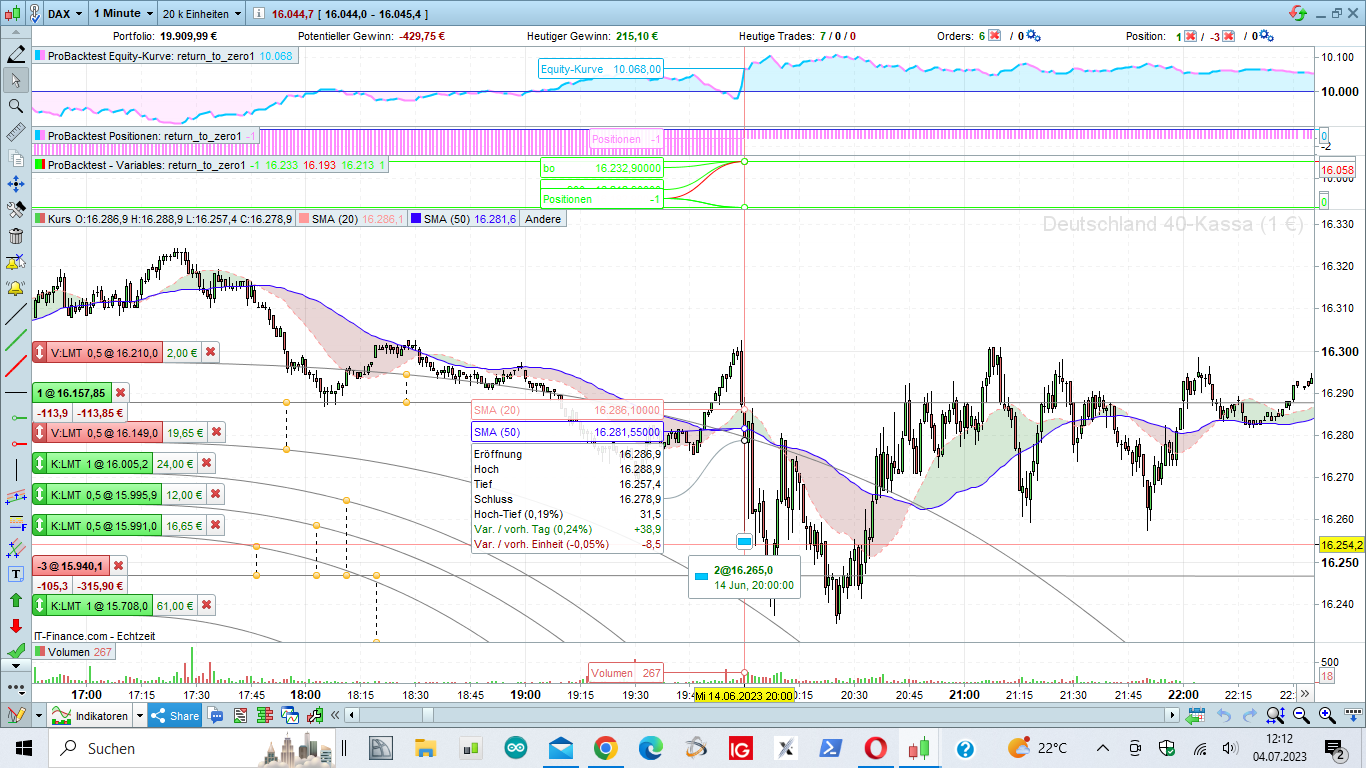Pick the green up-arrow drawing tool
The height and width of the screenshot is (768, 1366).
(x=15, y=600)
